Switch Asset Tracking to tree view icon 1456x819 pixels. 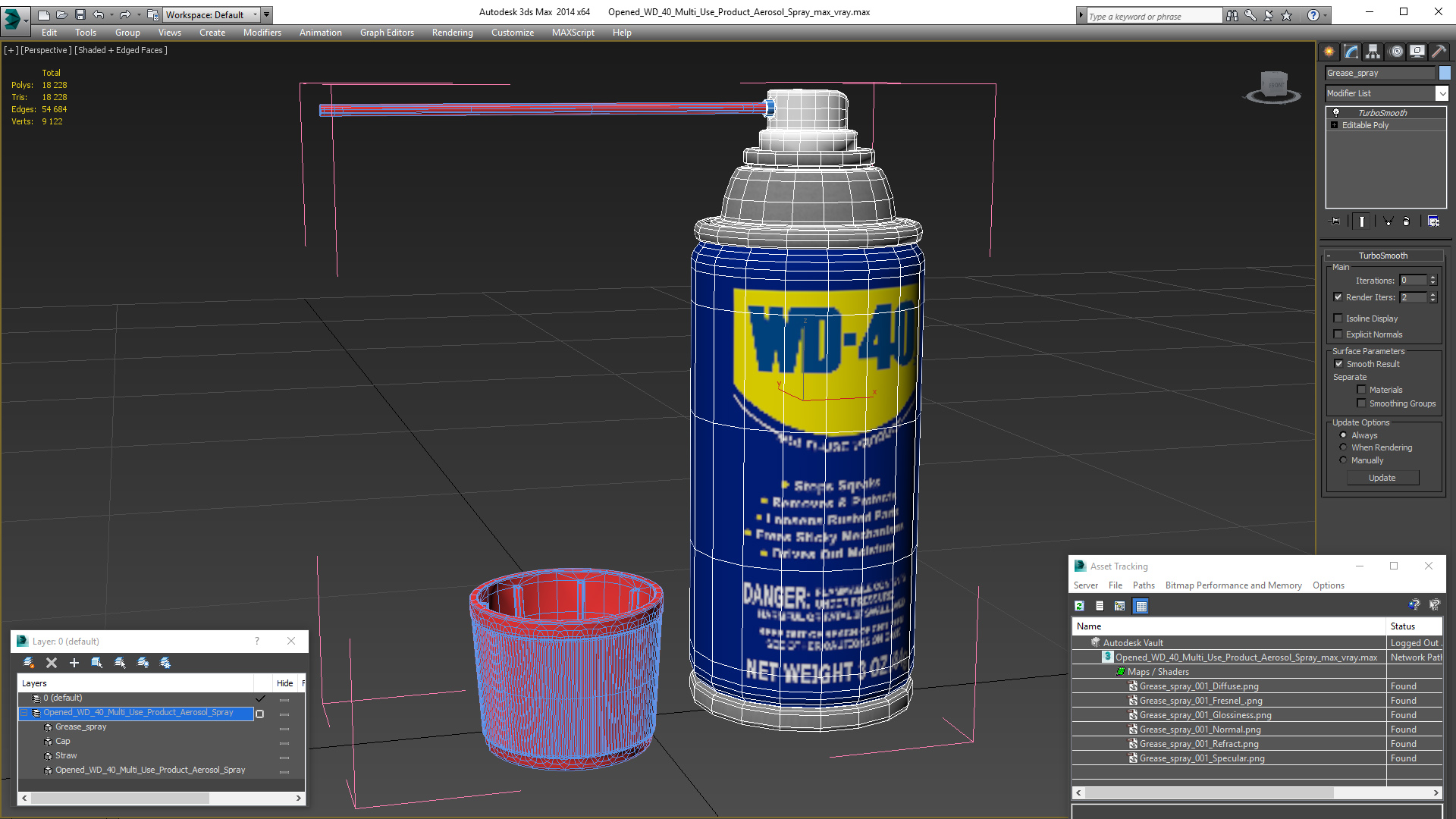coord(1120,606)
